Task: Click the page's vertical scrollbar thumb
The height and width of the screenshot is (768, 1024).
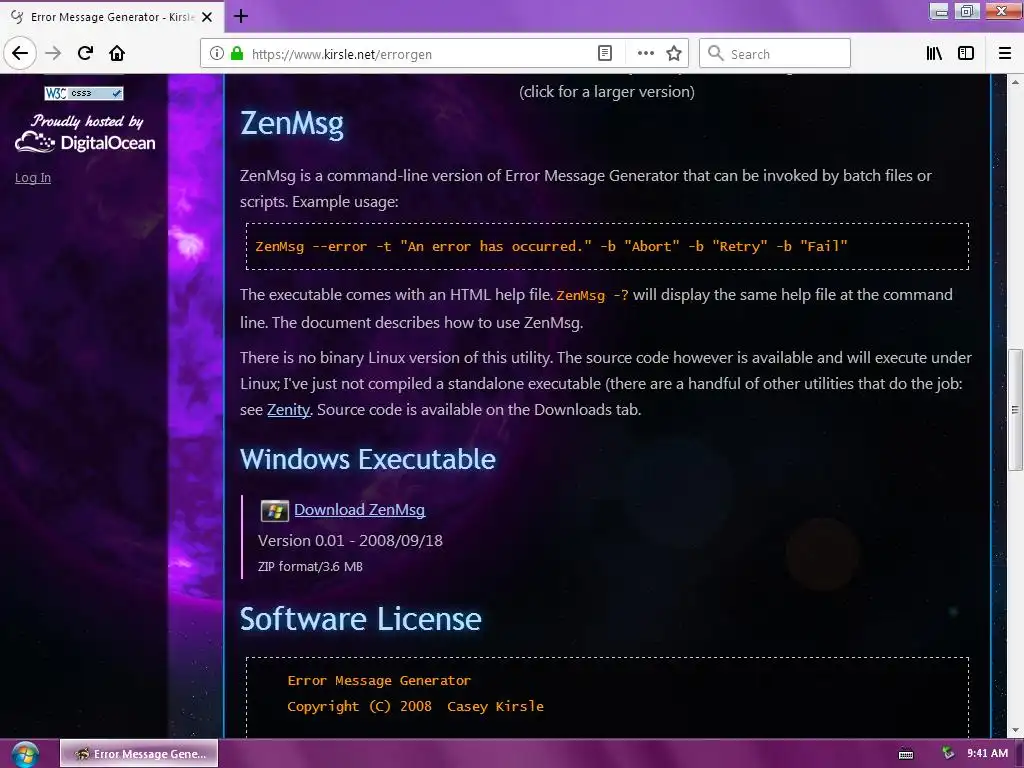Action: coord(1015,409)
